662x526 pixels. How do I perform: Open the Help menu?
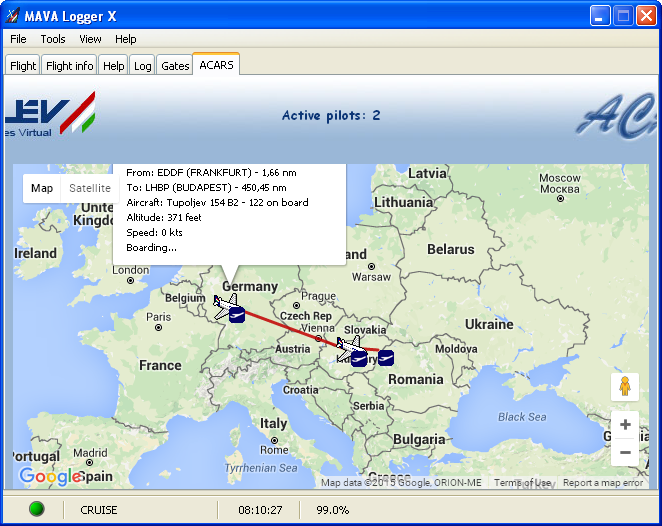[x=125, y=39]
